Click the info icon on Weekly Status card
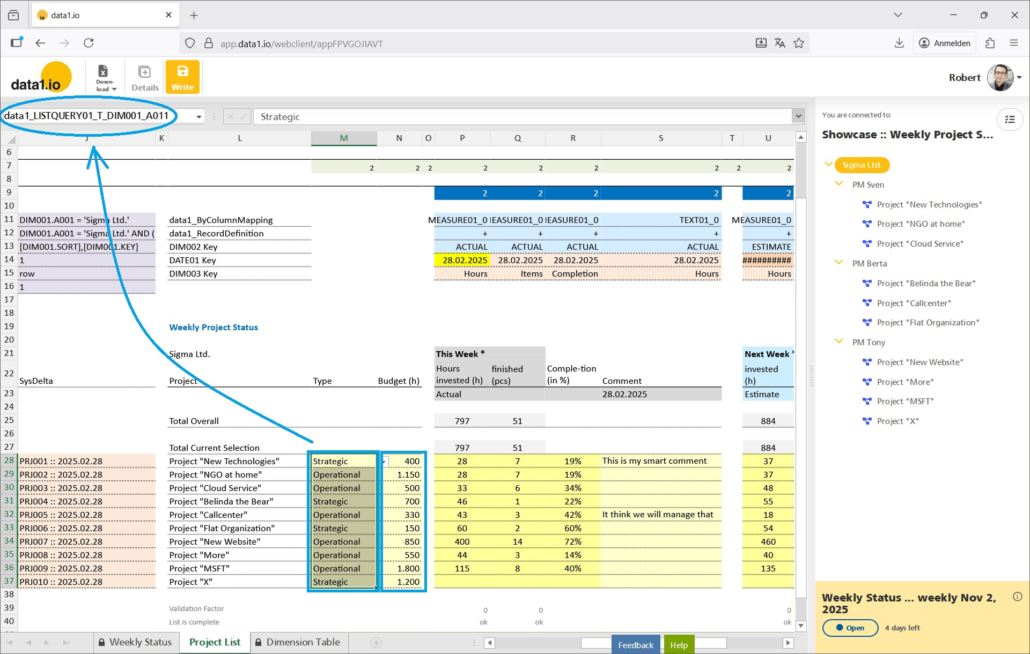Image resolution: width=1030 pixels, height=654 pixels. tap(1017, 597)
